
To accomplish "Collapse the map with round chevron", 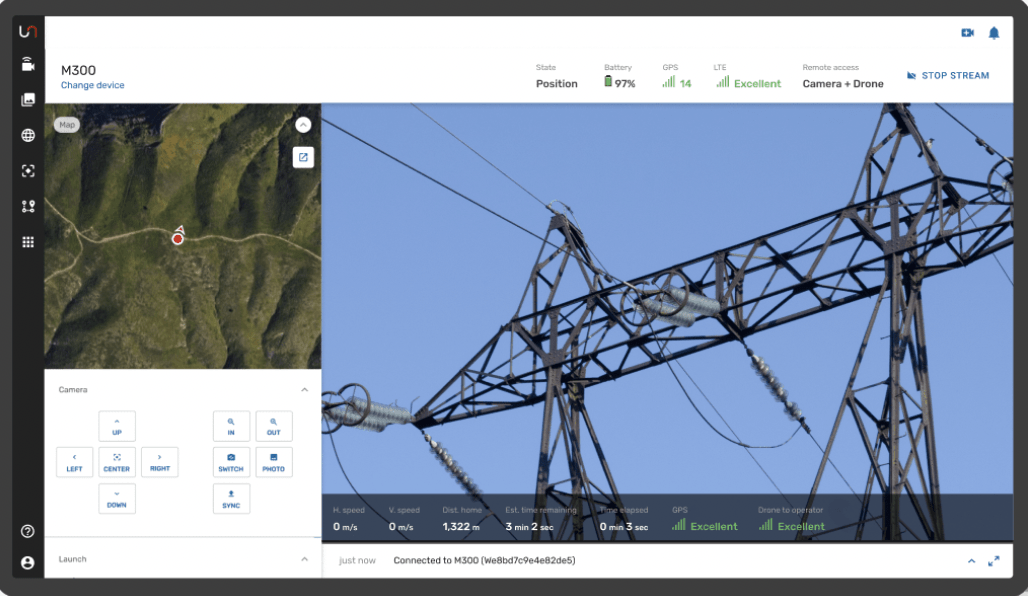I will pyautogui.click(x=303, y=125).
